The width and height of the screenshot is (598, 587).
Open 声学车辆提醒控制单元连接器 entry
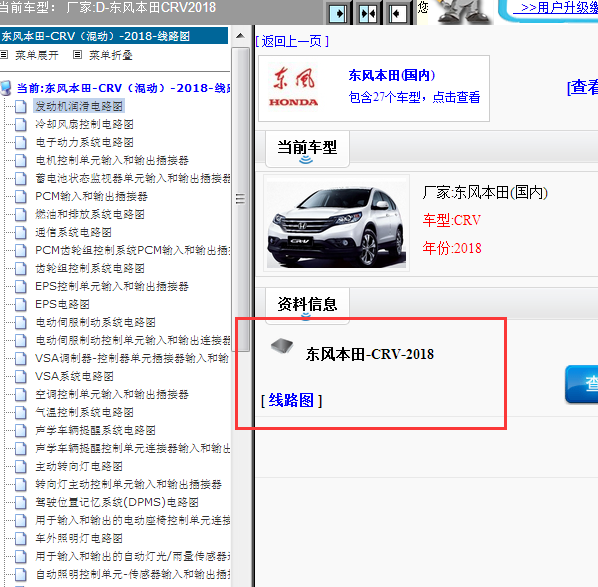point(133,448)
